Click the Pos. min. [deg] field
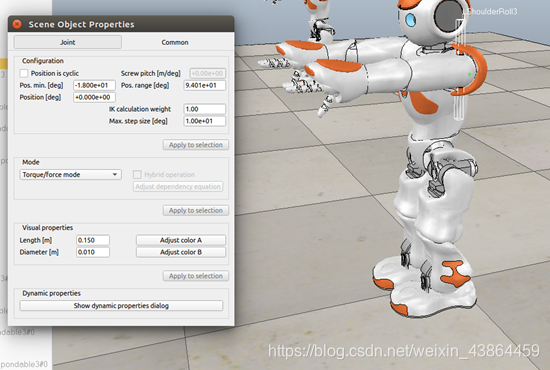Screen dimensions: 550x370 94,85
